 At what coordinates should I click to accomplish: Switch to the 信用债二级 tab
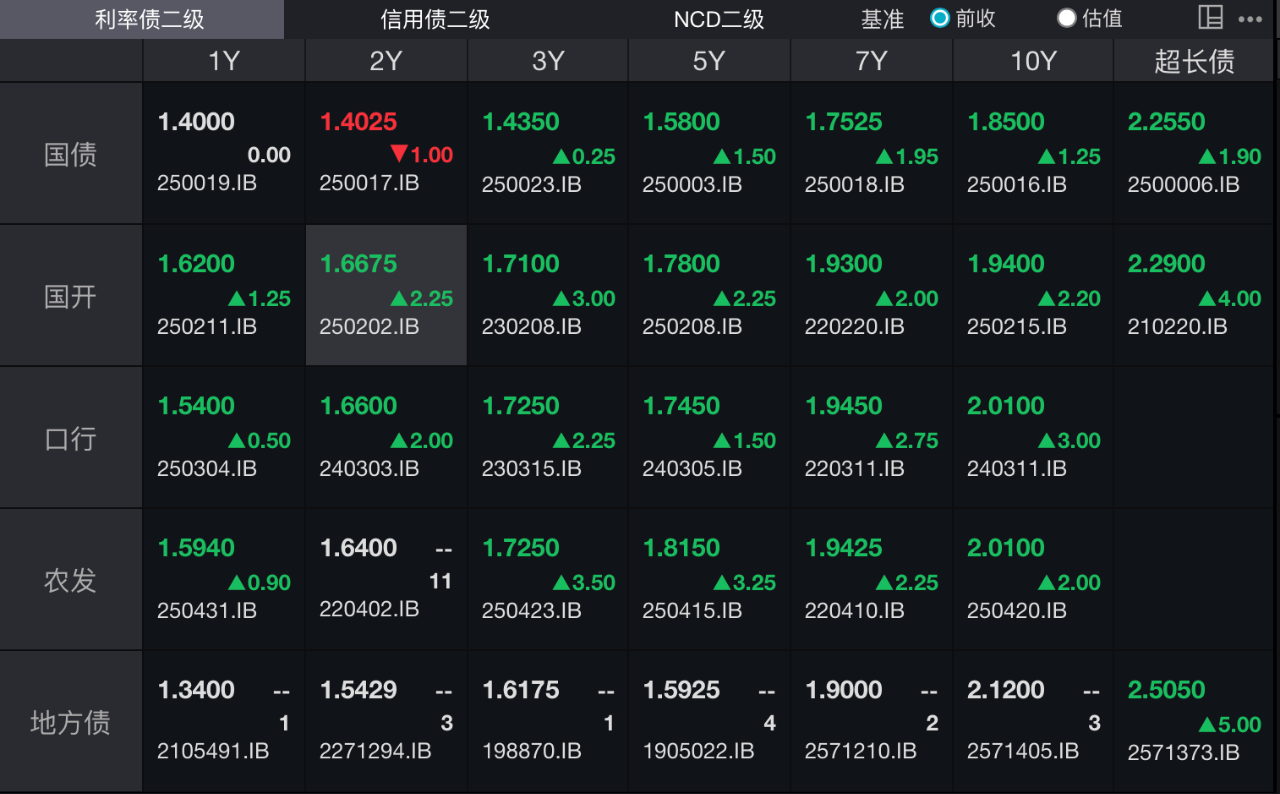point(435,19)
